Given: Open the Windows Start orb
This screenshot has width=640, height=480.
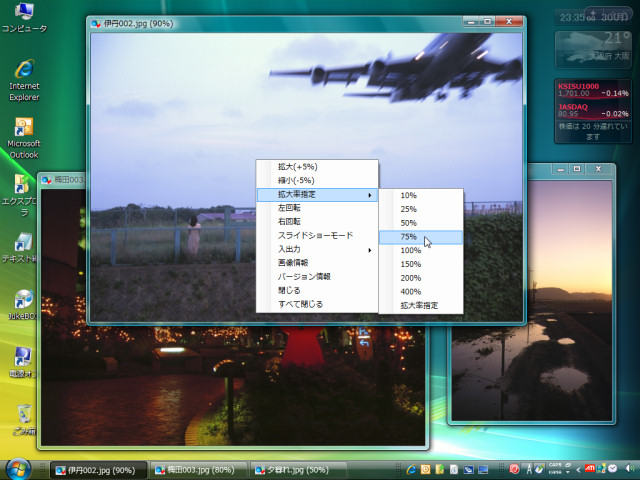Looking at the screenshot, I should click(18, 469).
